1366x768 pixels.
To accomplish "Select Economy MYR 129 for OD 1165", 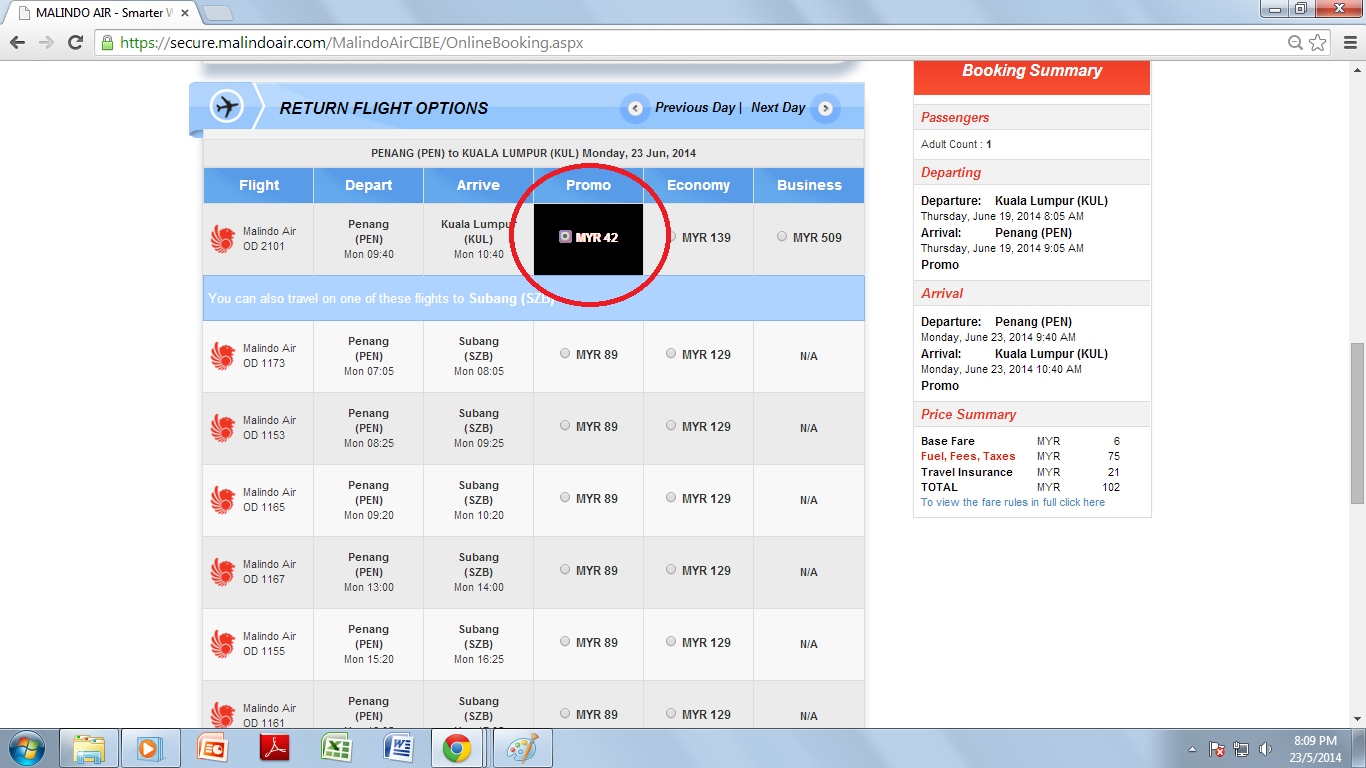I will tap(671, 497).
